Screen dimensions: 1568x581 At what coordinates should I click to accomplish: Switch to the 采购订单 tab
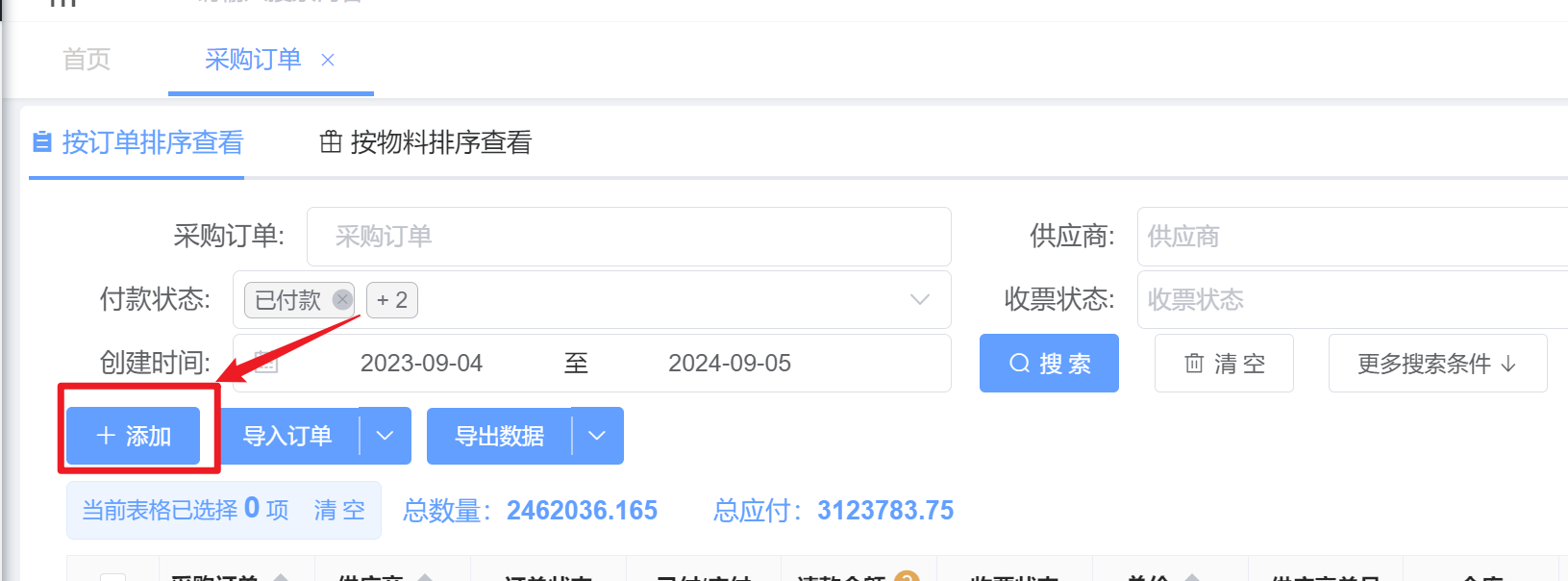click(253, 60)
